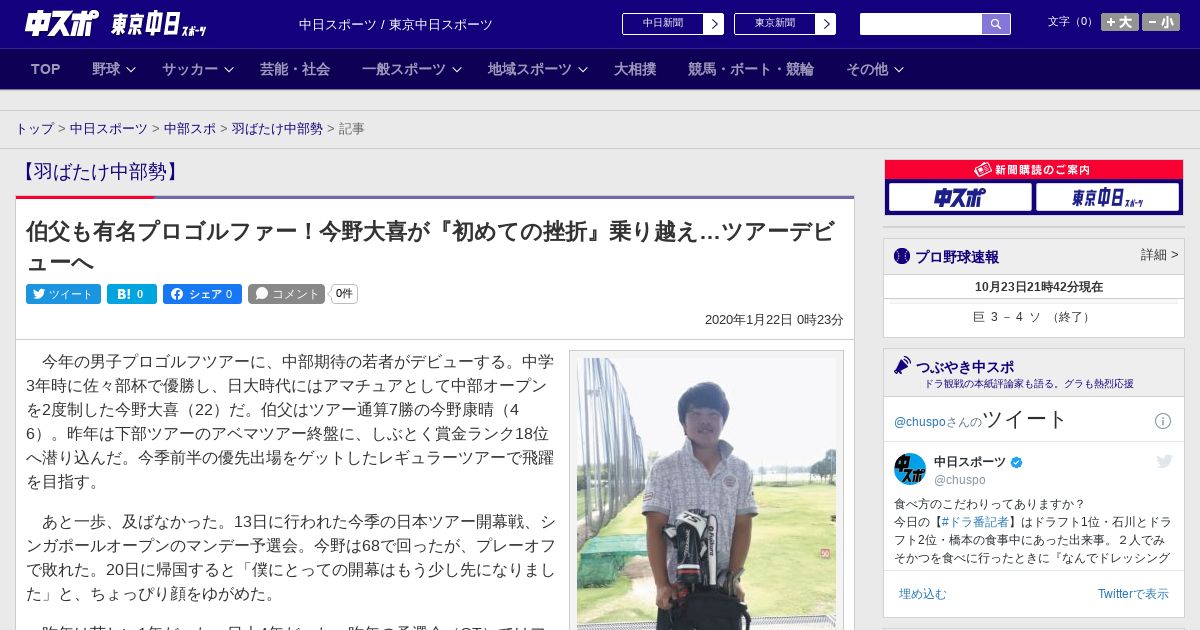Expand the 野球 menu

(113, 69)
